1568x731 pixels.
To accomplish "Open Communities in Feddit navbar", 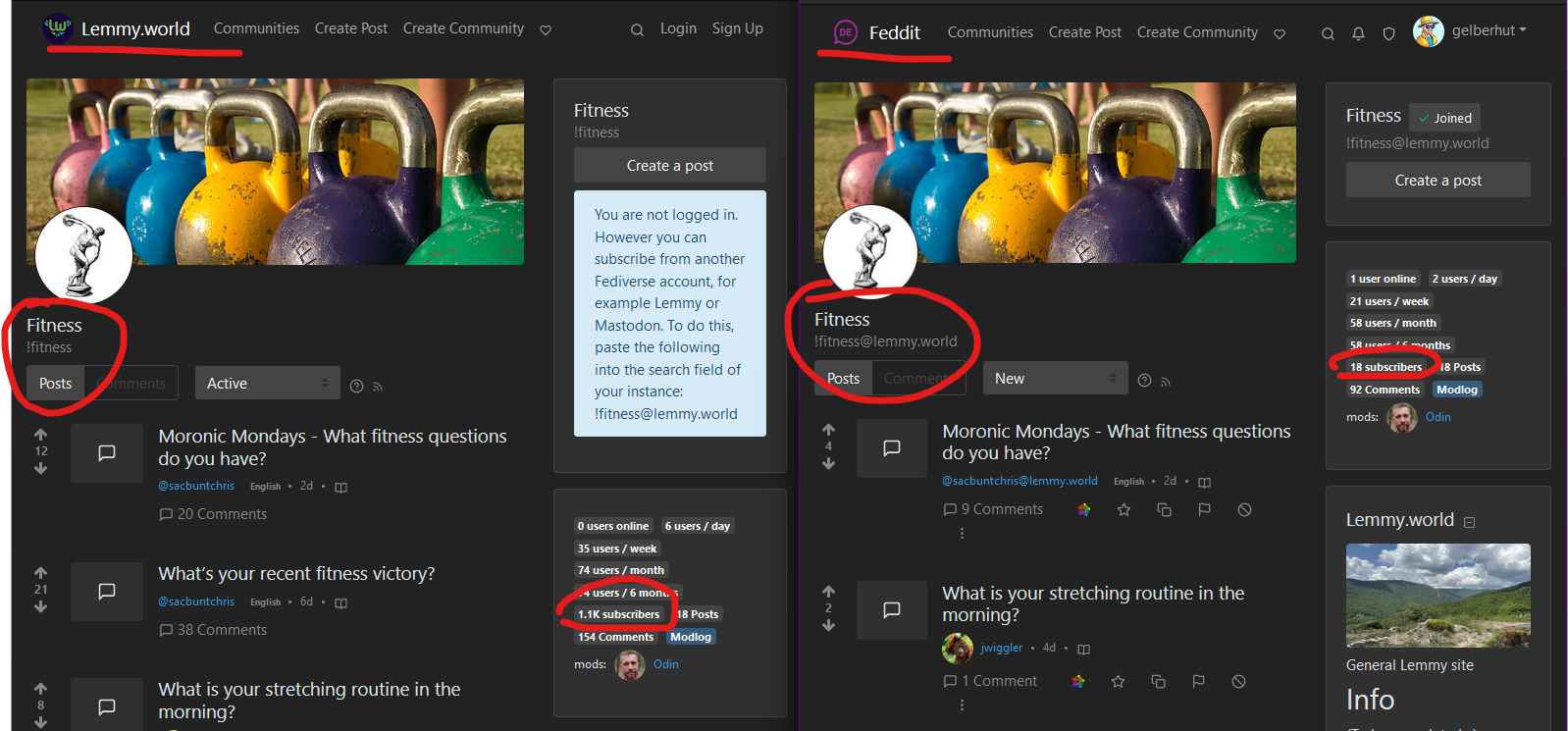I will coord(990,32).
